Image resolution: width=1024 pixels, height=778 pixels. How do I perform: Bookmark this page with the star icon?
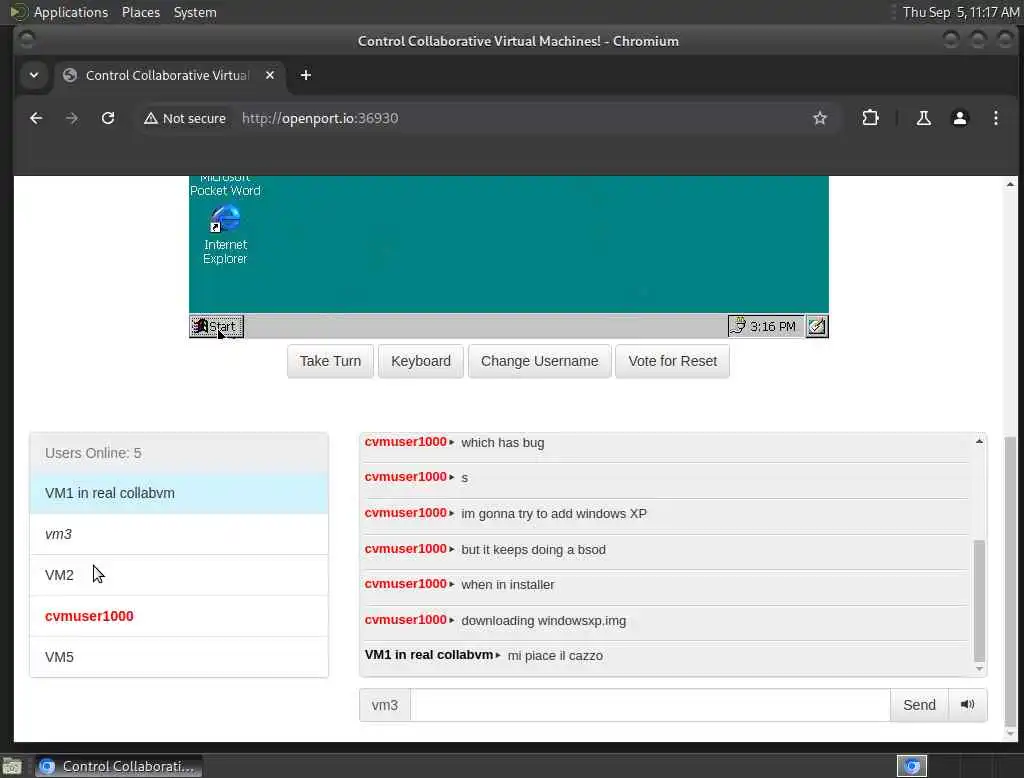tap(820, 118)
